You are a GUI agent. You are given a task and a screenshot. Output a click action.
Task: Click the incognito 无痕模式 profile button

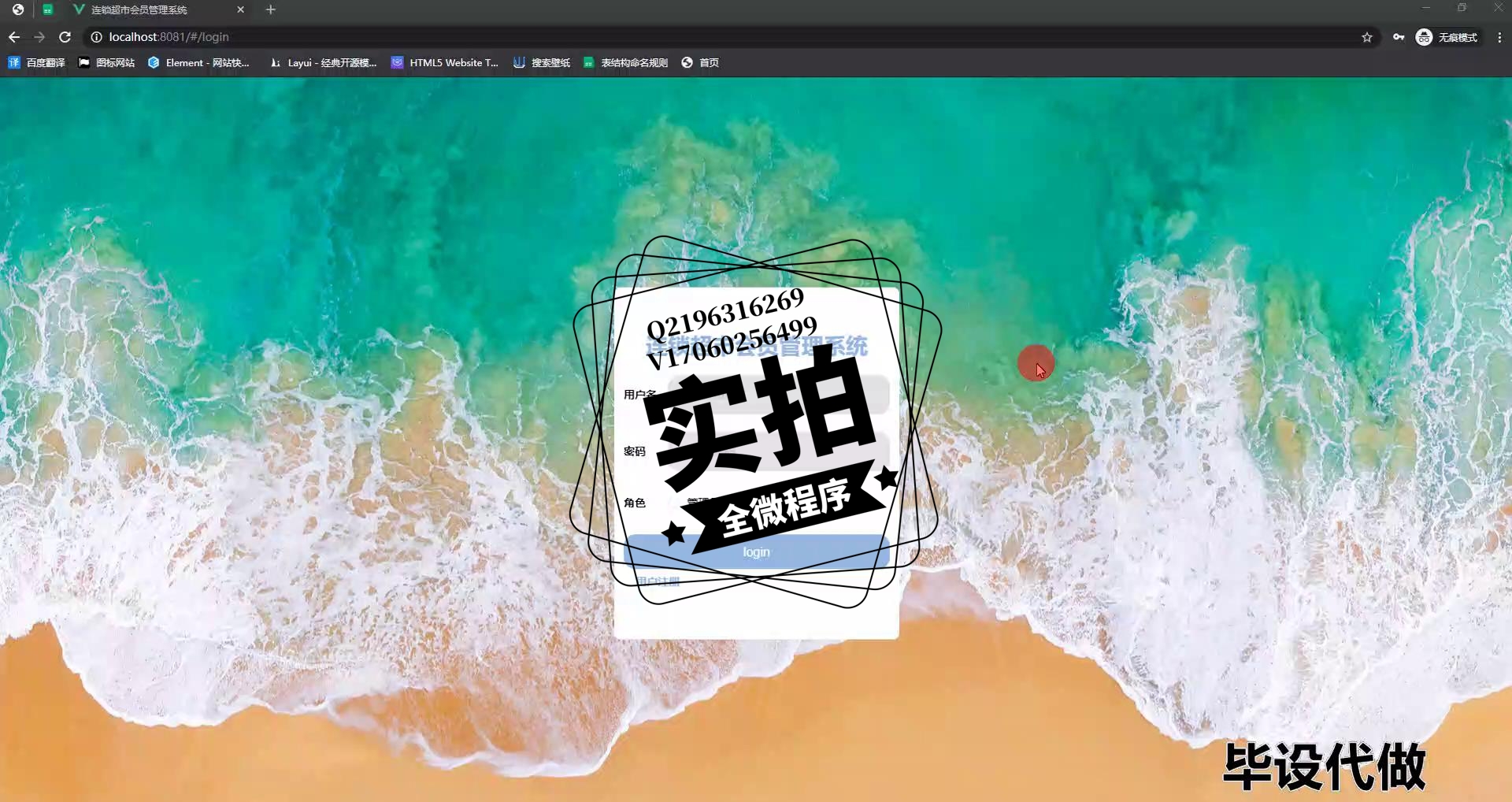point(1447,37)
